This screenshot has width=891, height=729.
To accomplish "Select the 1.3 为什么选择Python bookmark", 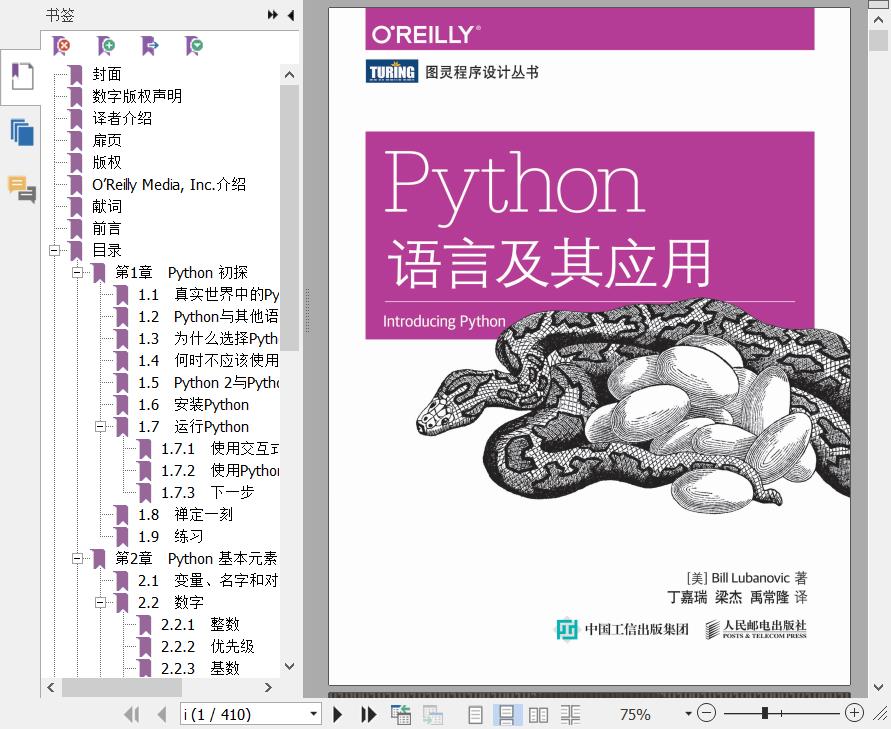I will coord(208,339).
